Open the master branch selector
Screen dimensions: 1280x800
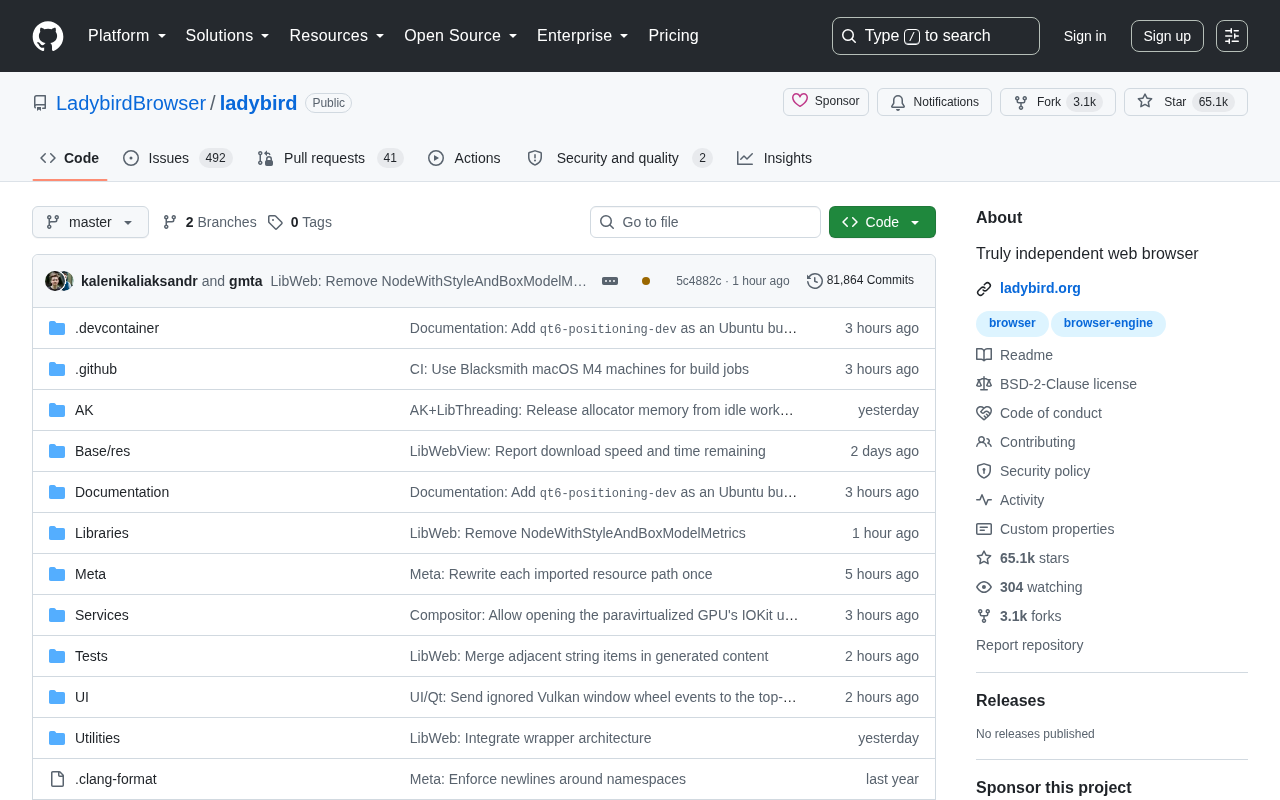90,222
